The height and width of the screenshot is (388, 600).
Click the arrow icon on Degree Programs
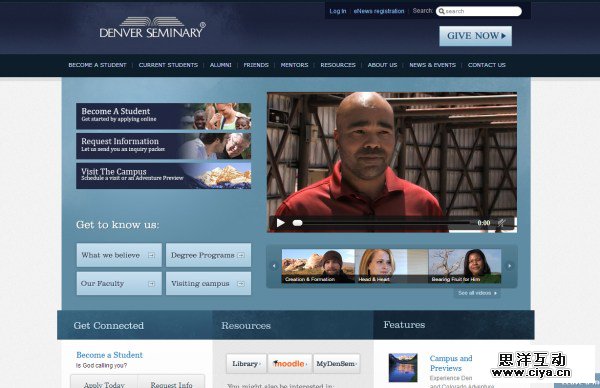pos(241,255)
